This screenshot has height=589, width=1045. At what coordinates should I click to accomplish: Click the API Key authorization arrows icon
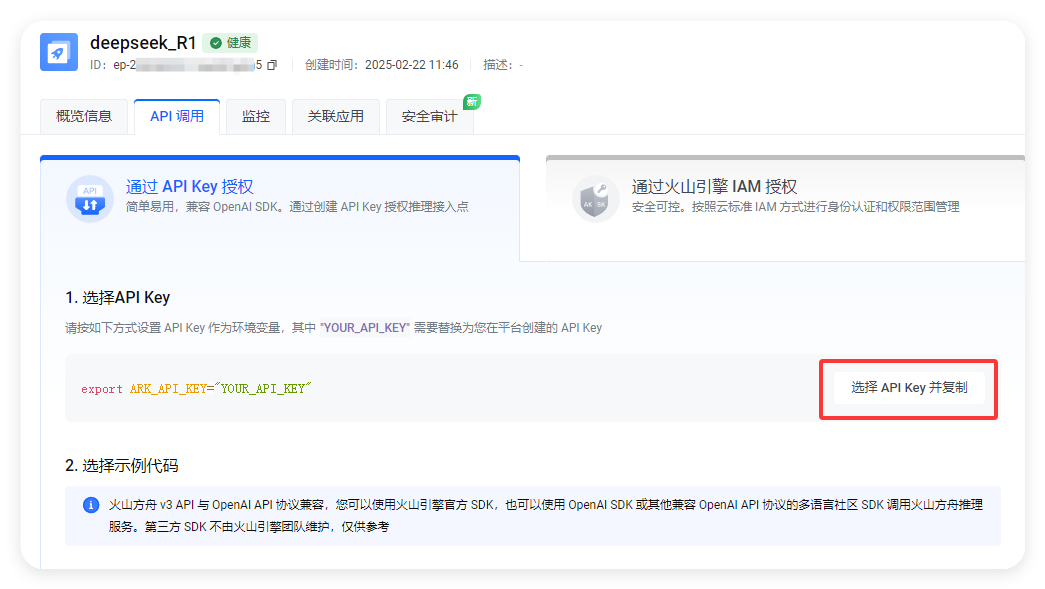pyautogui.click(x=90, y=199)
